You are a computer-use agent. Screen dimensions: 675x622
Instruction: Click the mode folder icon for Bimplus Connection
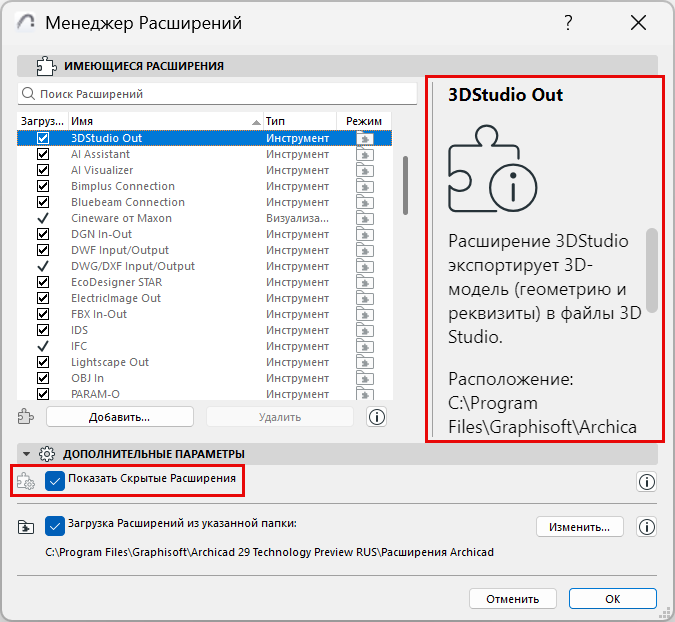click(x=365, y=186)
